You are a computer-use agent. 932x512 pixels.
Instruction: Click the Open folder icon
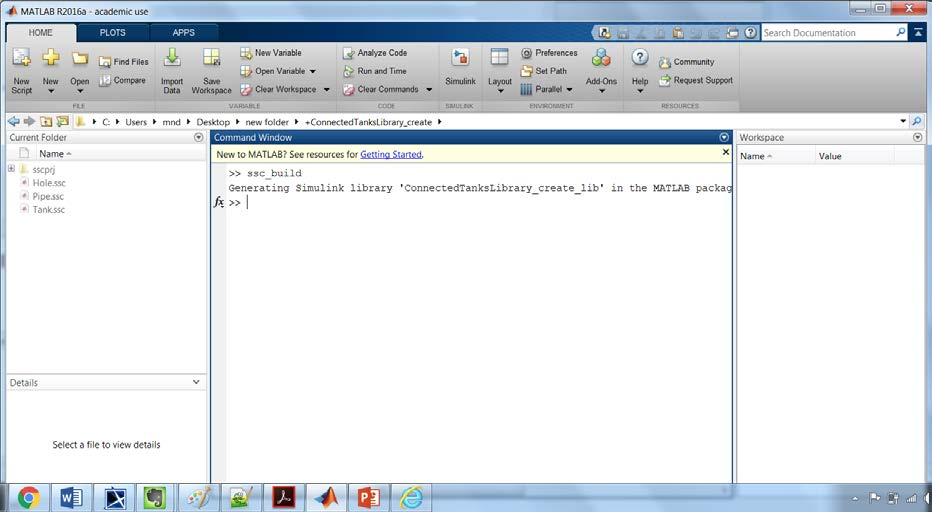click(80, 58)
